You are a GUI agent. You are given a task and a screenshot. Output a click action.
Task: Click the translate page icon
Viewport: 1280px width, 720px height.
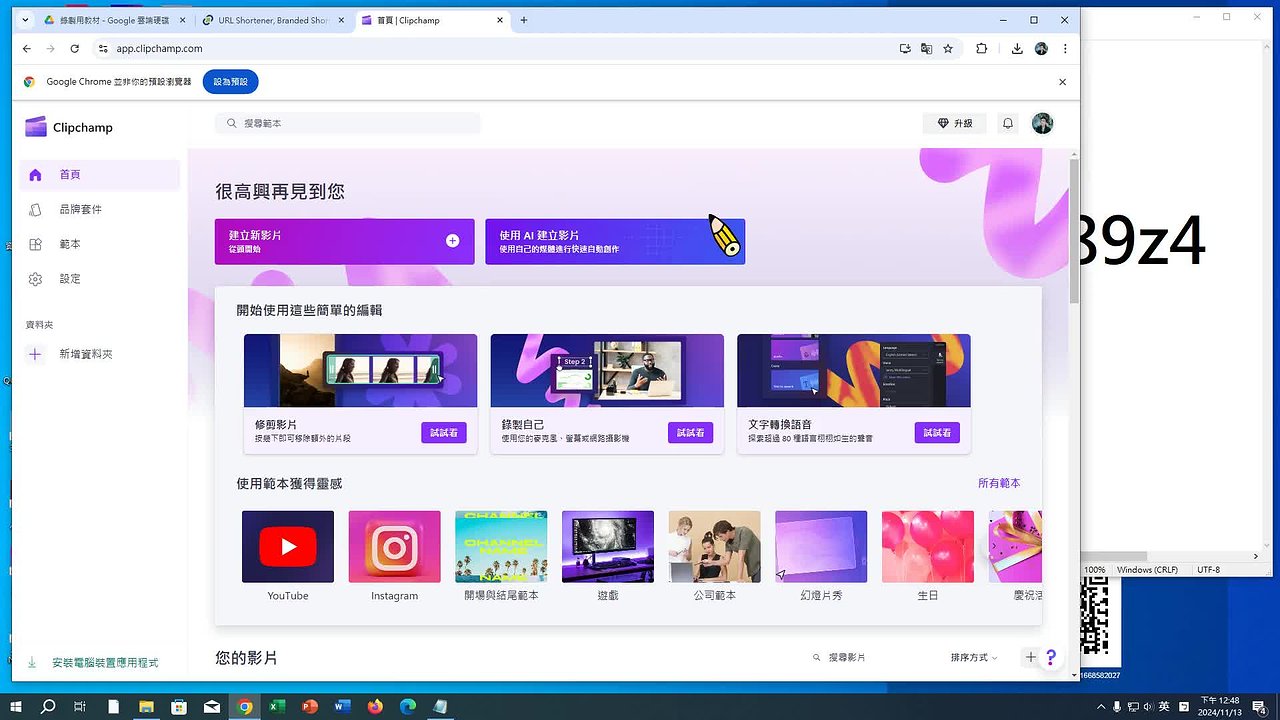click(x=926, y=48)
